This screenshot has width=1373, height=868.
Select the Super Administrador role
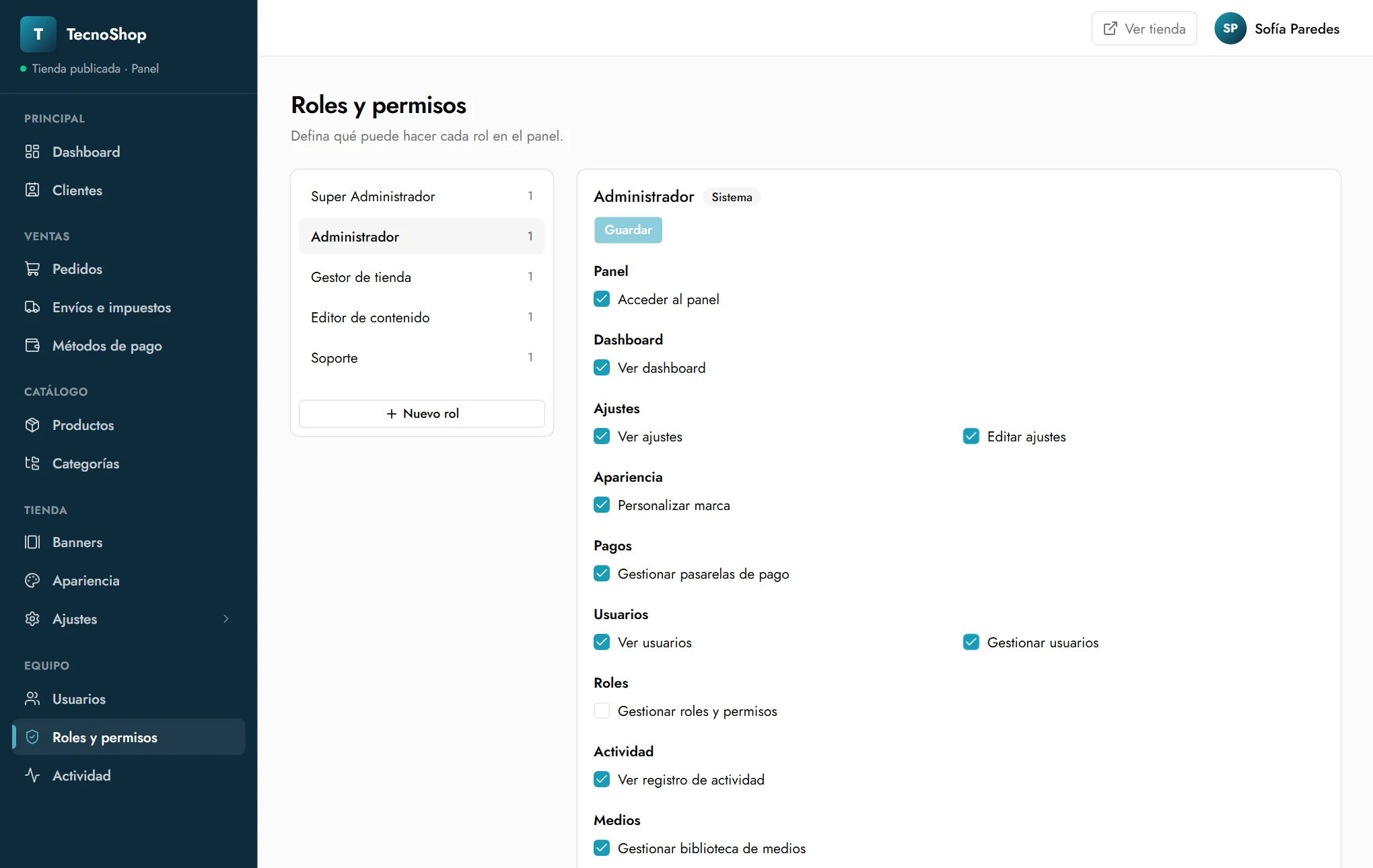pos(422,196)
